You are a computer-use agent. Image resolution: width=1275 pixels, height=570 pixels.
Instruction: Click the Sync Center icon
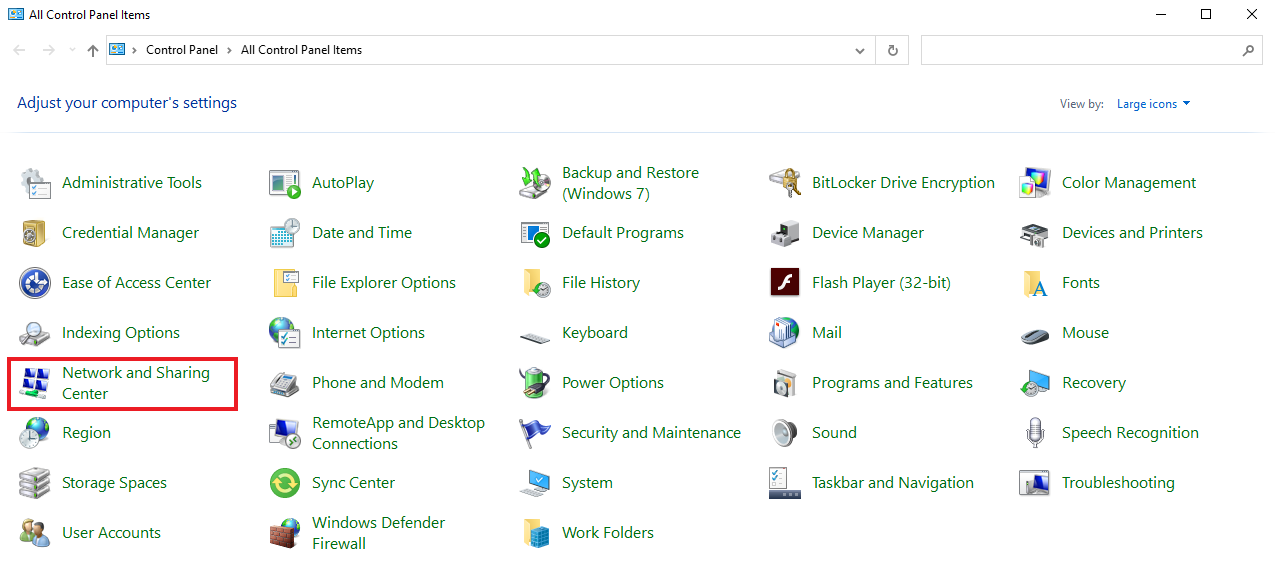(285, 483)
